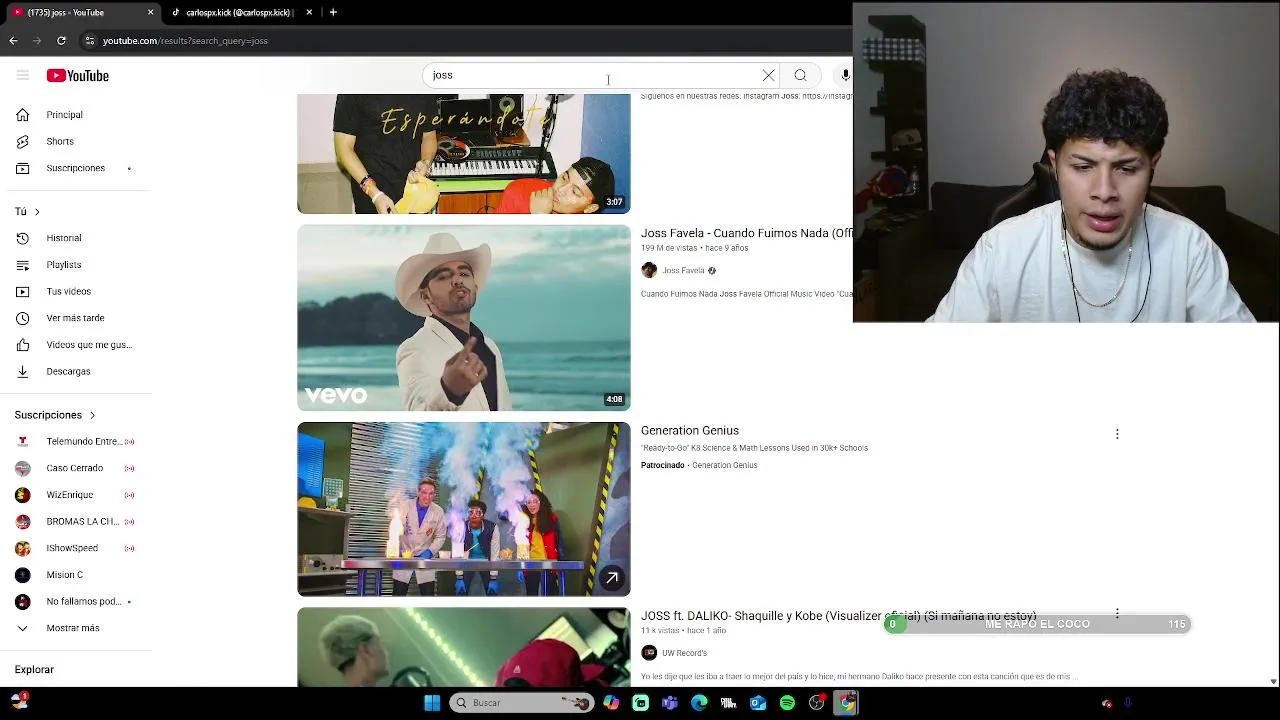The height and width of the screenshot is (720, 1280).
Task: Go forward in the browser
Action: coord(37,41)
